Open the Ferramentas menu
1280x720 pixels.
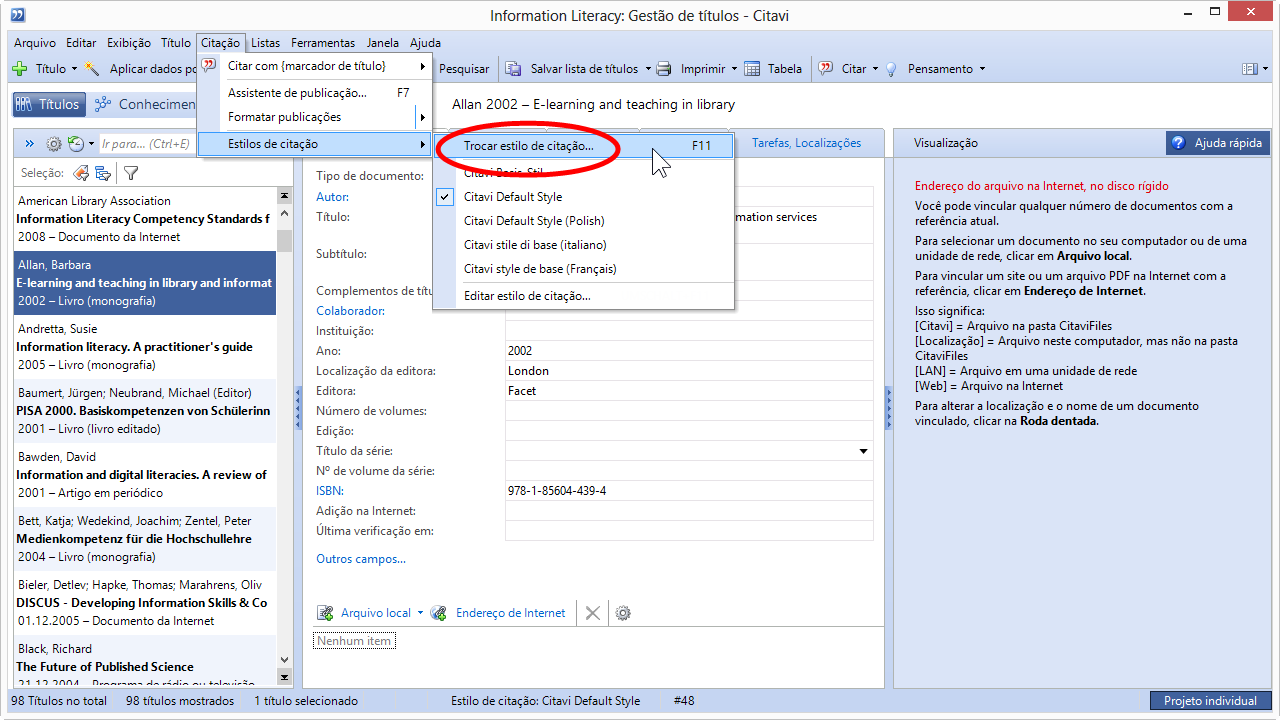(323, 43)
